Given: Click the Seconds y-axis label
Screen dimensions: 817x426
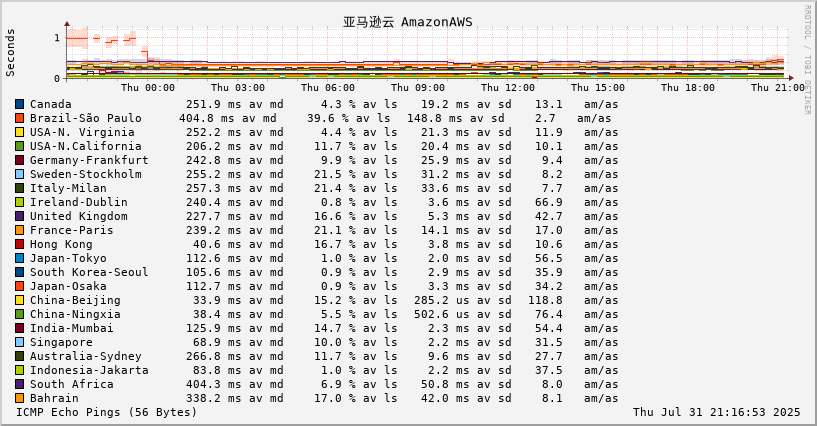Looking at the screenshot, I should 10,53.
